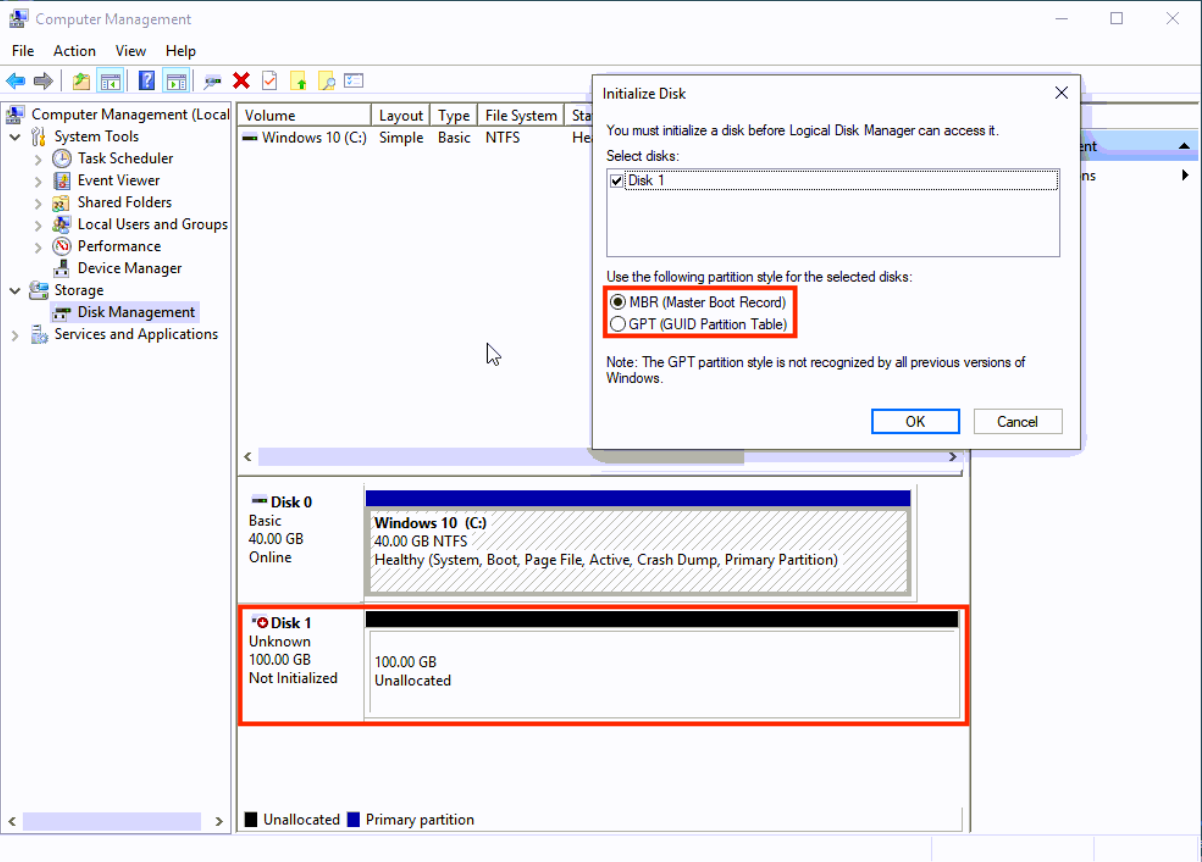The image size is (1202, 862).
Task: Toggle Show/Hide Action Pane toolbar icon
Action: pyautogui.click(x=176, y=81)
